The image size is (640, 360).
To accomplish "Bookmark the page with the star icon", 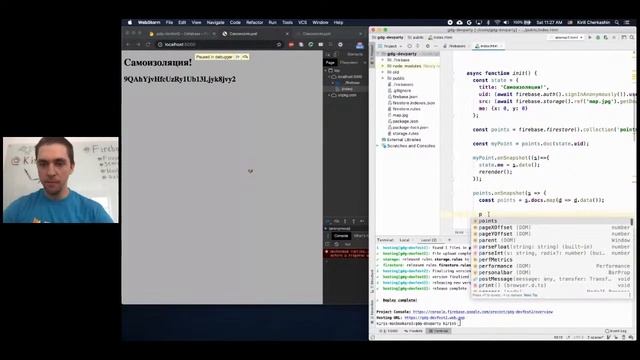I will (x=279, y=44).
